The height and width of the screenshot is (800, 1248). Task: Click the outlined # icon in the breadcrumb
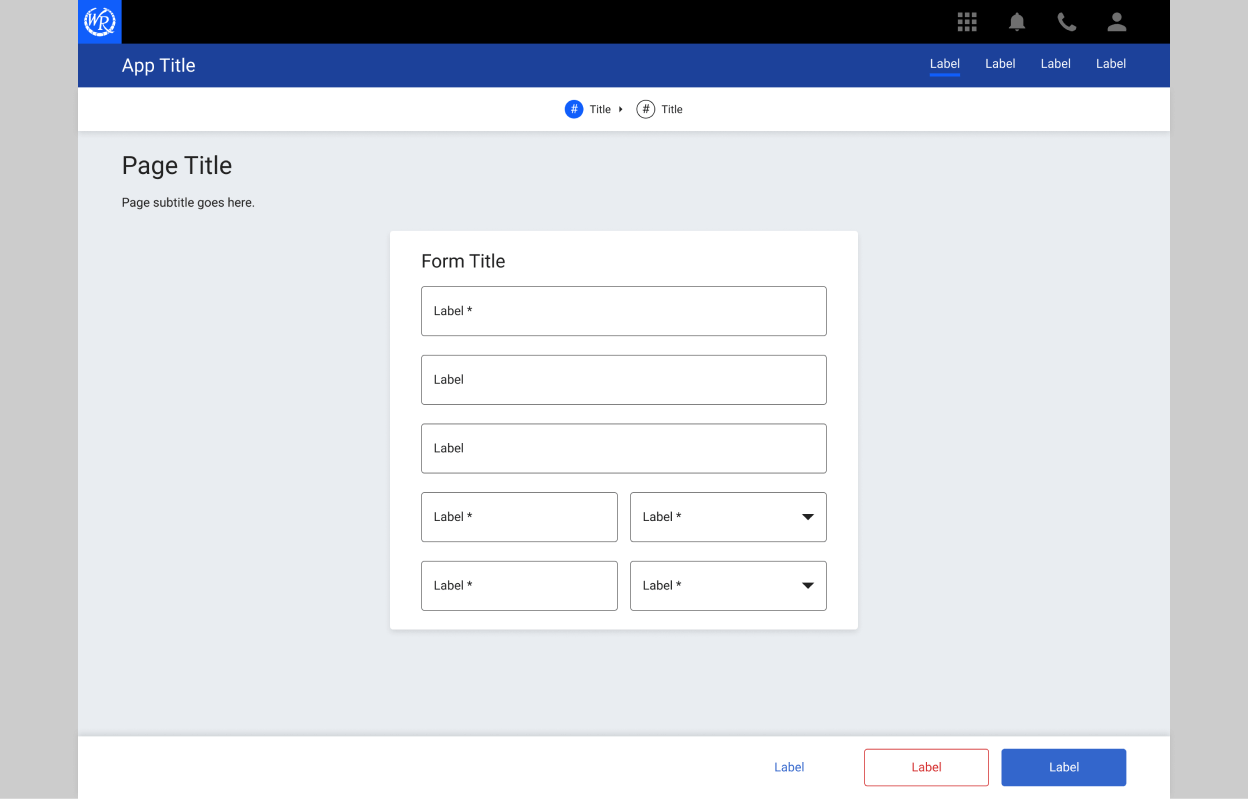646,109
